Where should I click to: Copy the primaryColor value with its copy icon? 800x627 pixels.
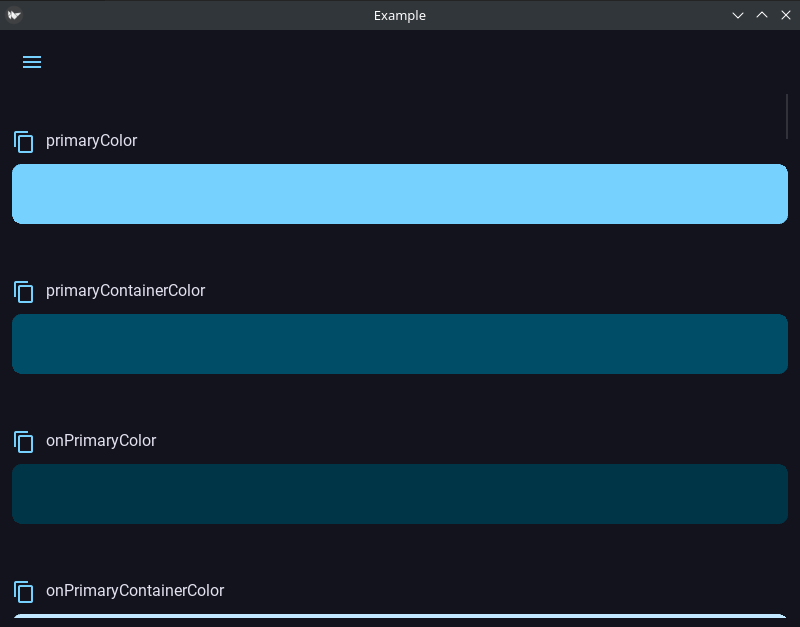[x=23, y=142]
